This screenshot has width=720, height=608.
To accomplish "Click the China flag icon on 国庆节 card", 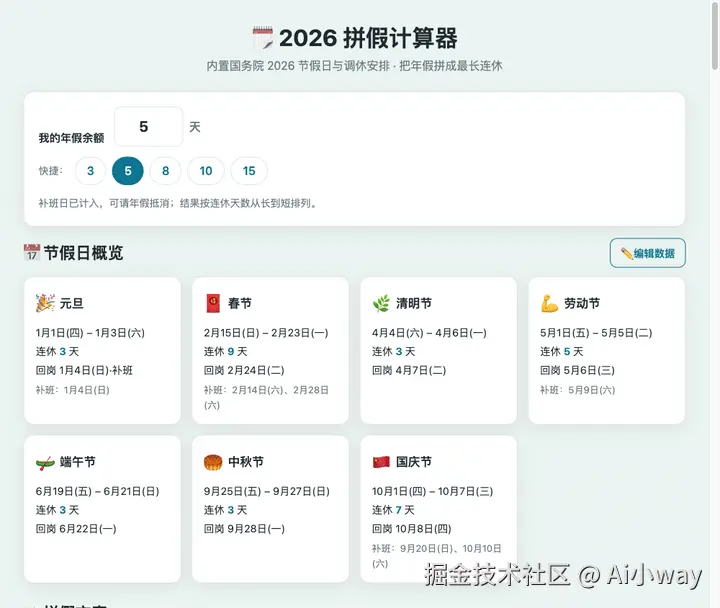I will pyautogui.click(x=381, y=462).
